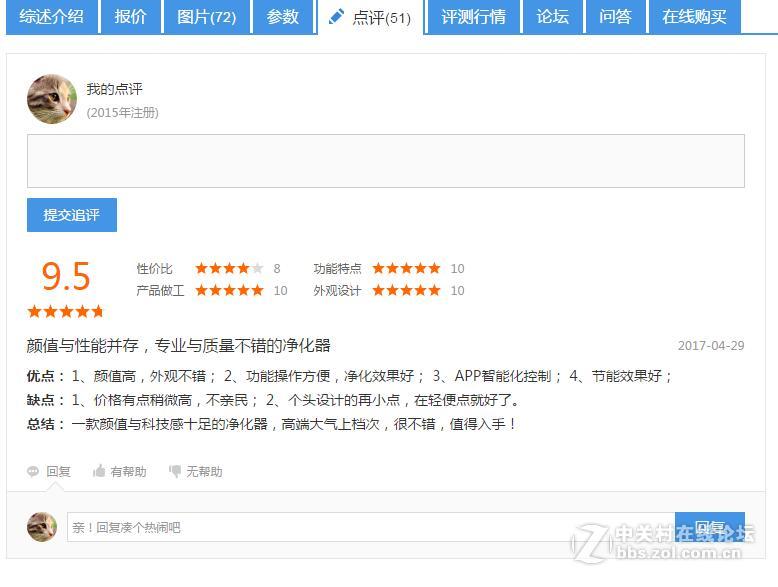Click the (2015年注册) registration text

[123, 113]
